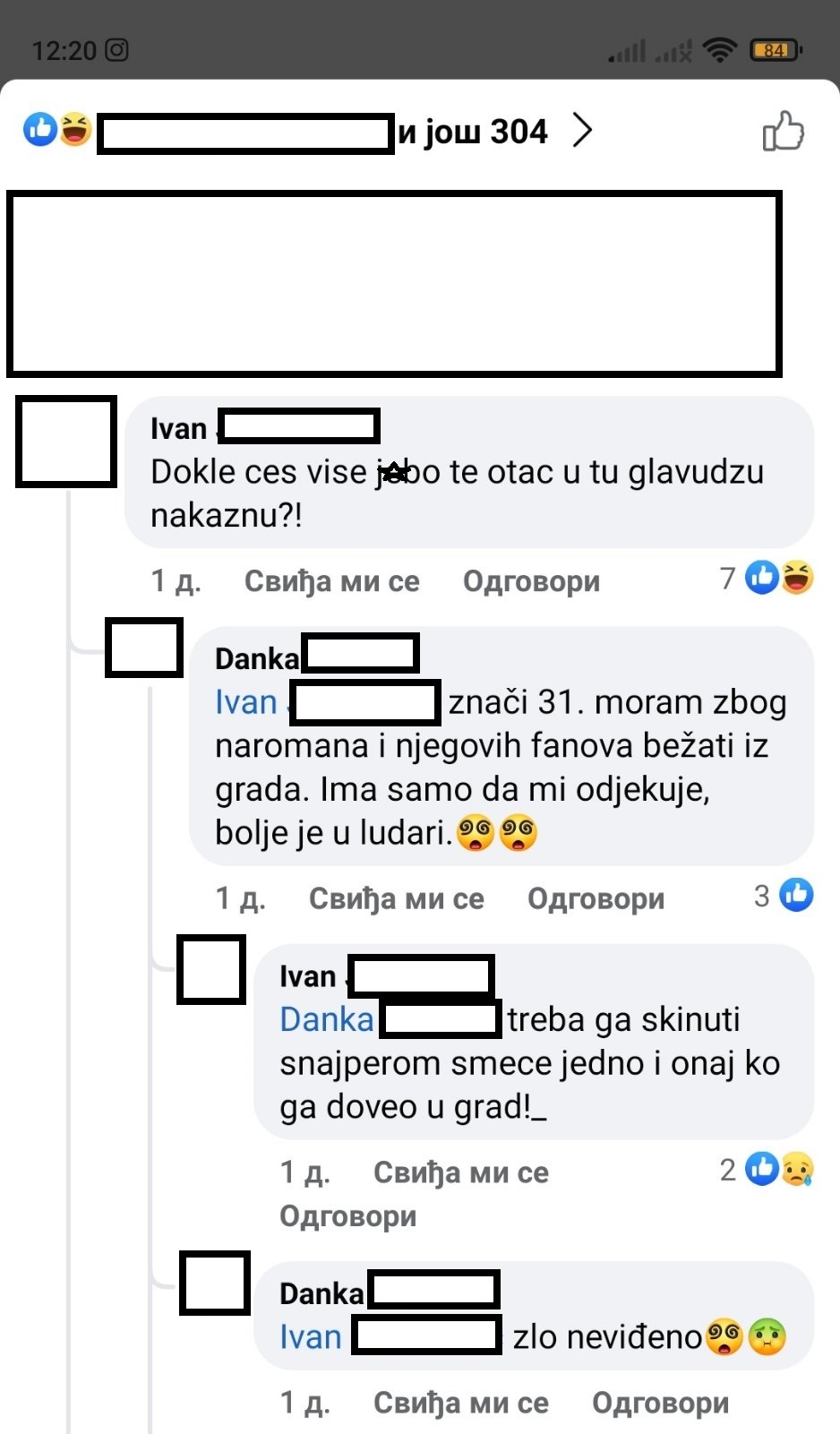The image size is (840, 1434).
Task: Open reactions list via the right chevron arrow
Action: point(583,131)
